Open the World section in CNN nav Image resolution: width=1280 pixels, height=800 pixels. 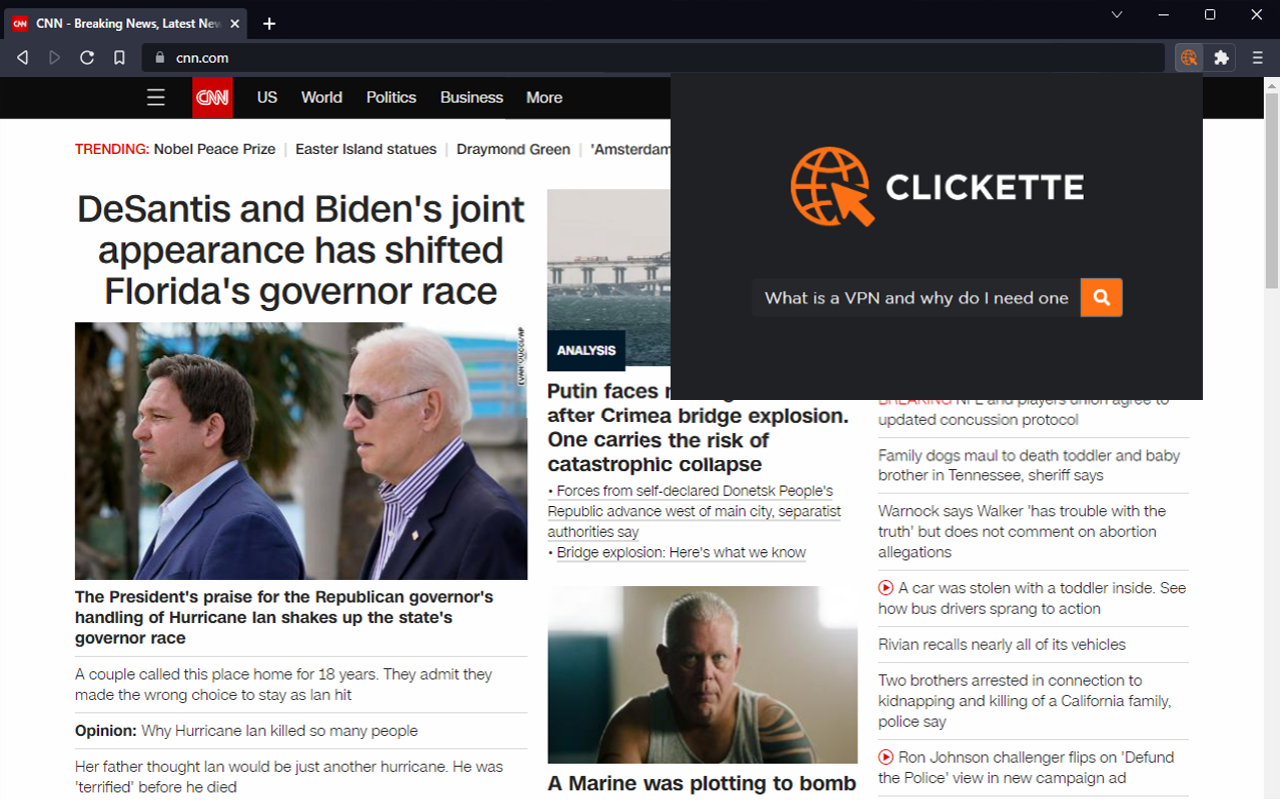(322, 97)
